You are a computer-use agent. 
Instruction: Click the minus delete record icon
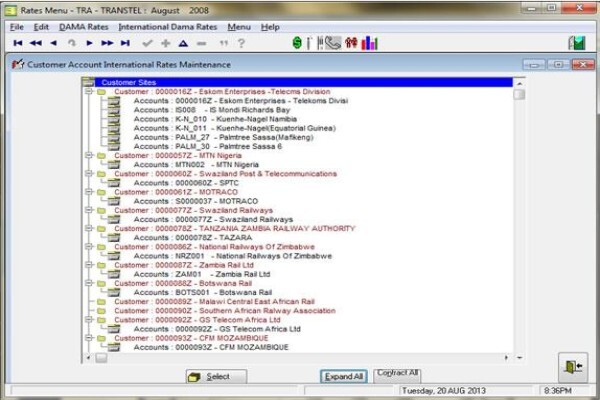click(x=202, y=43)
